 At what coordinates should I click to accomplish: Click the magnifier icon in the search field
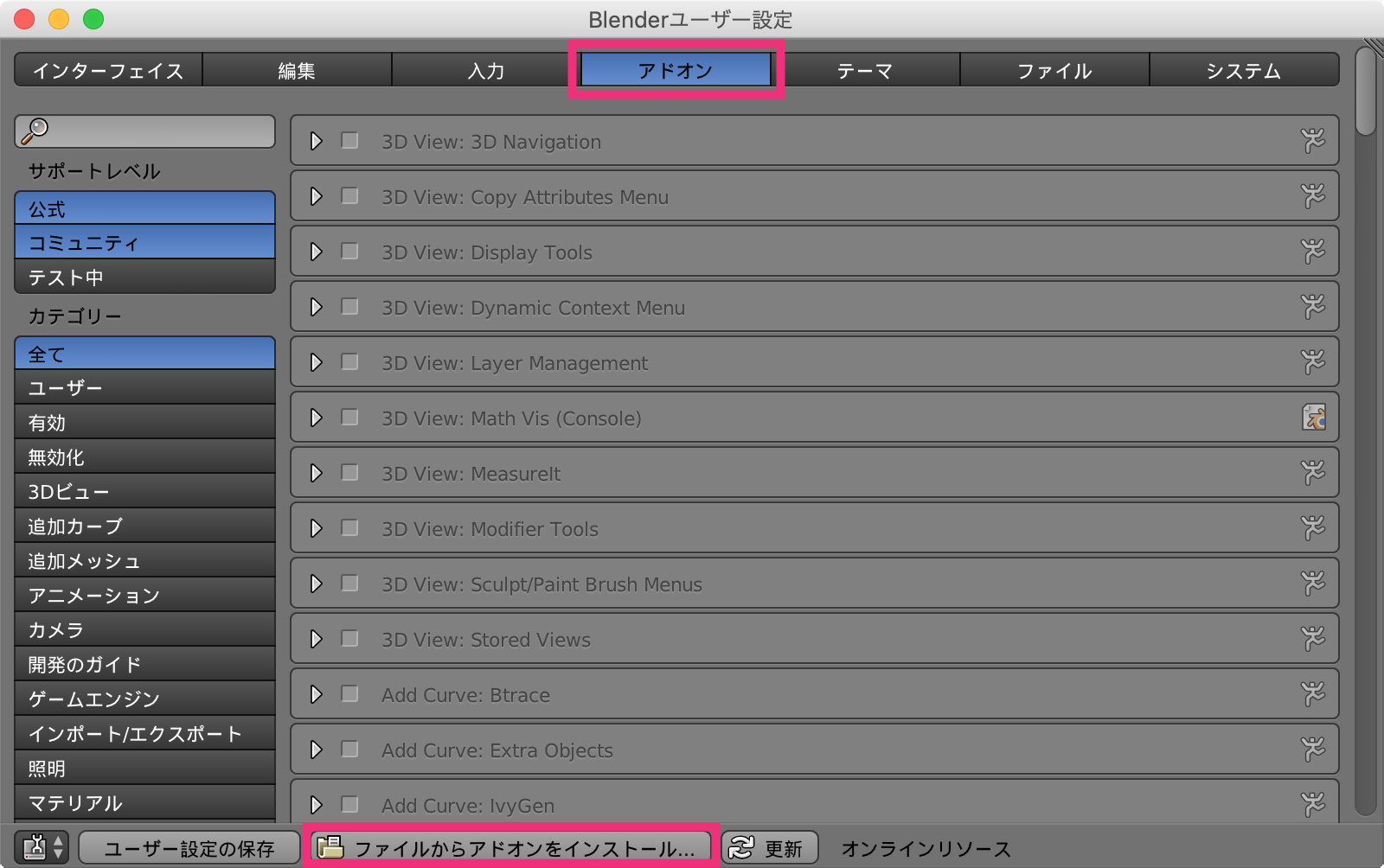click(35, 131)
